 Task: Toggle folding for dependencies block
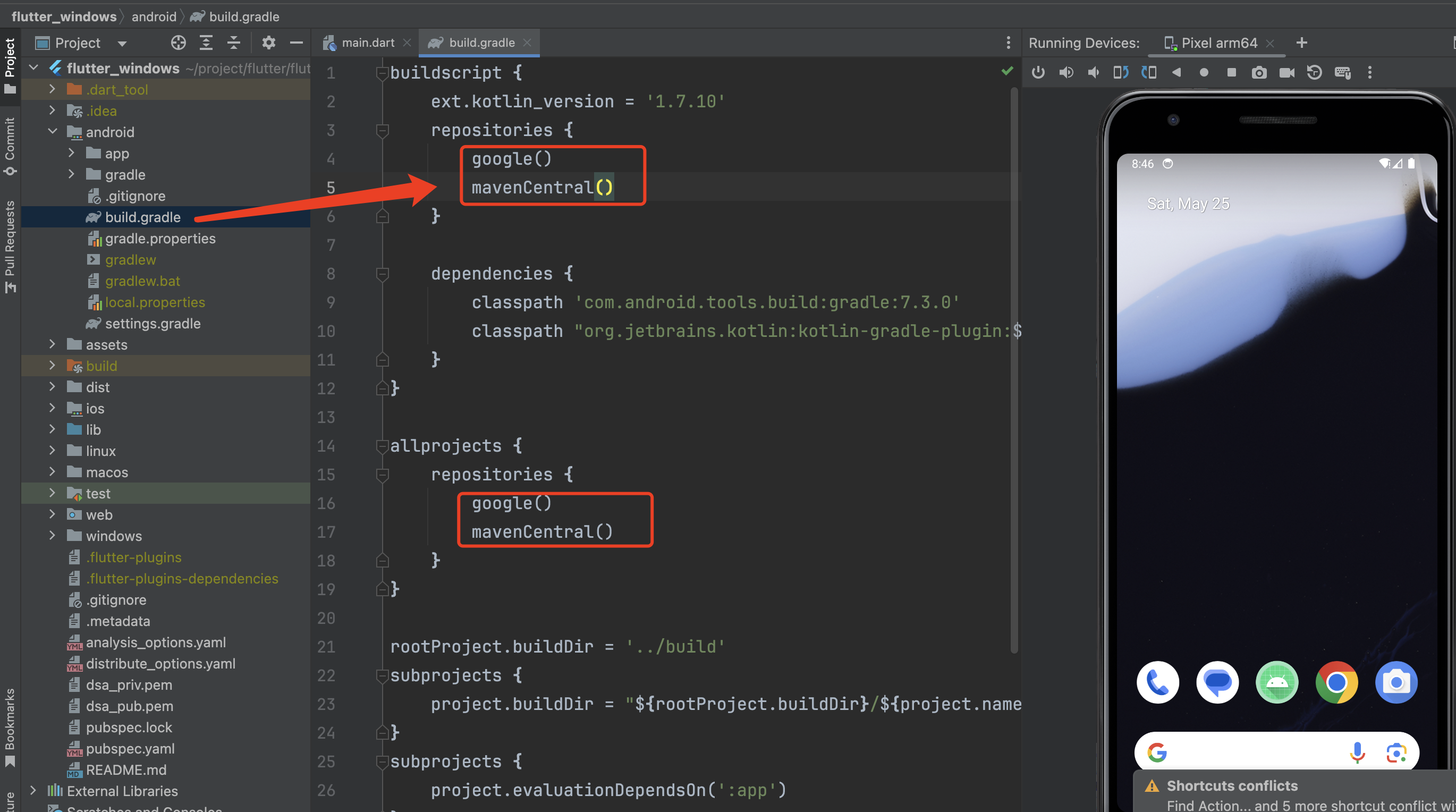point(383,274)
